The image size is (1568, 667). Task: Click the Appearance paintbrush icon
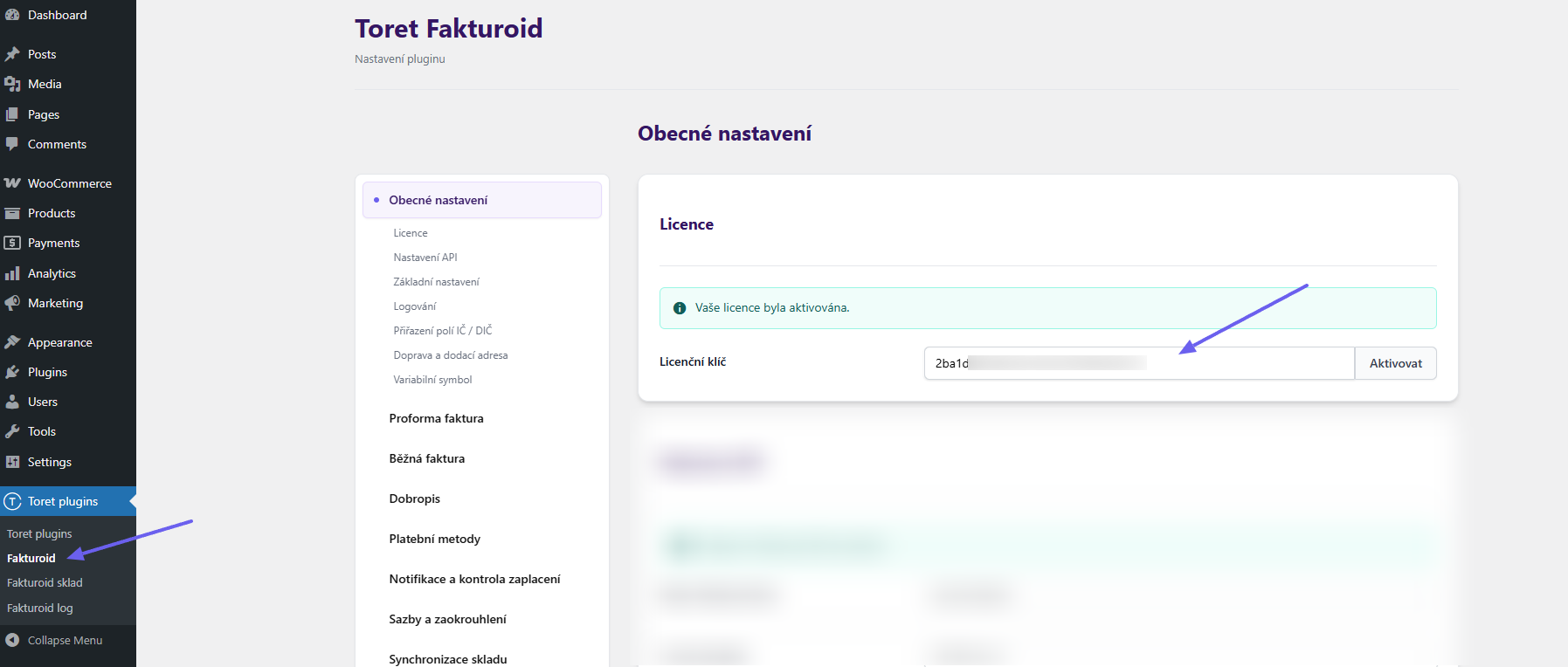point(12,342)
